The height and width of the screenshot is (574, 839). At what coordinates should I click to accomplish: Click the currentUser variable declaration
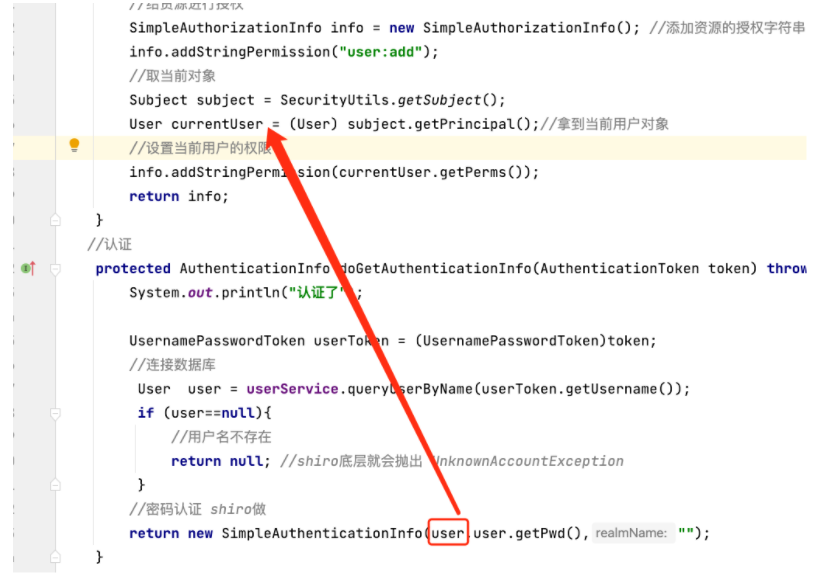pos(217,124)
